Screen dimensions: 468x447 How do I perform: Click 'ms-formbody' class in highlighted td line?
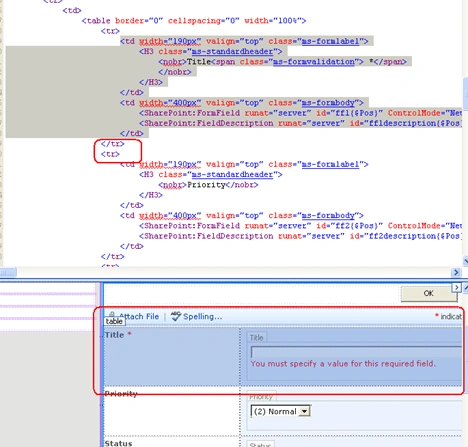pos(328,103)
